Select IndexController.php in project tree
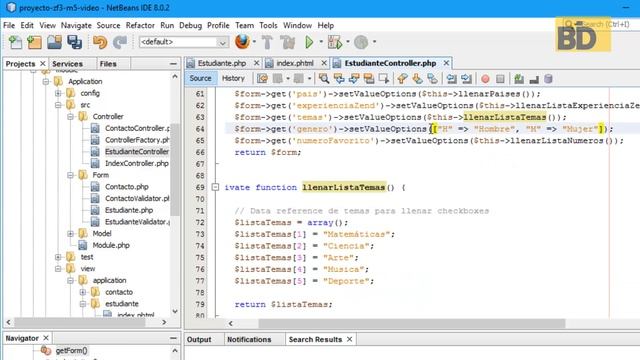Image resolution: width=640 pixels, height=360 pixels. 137,163
